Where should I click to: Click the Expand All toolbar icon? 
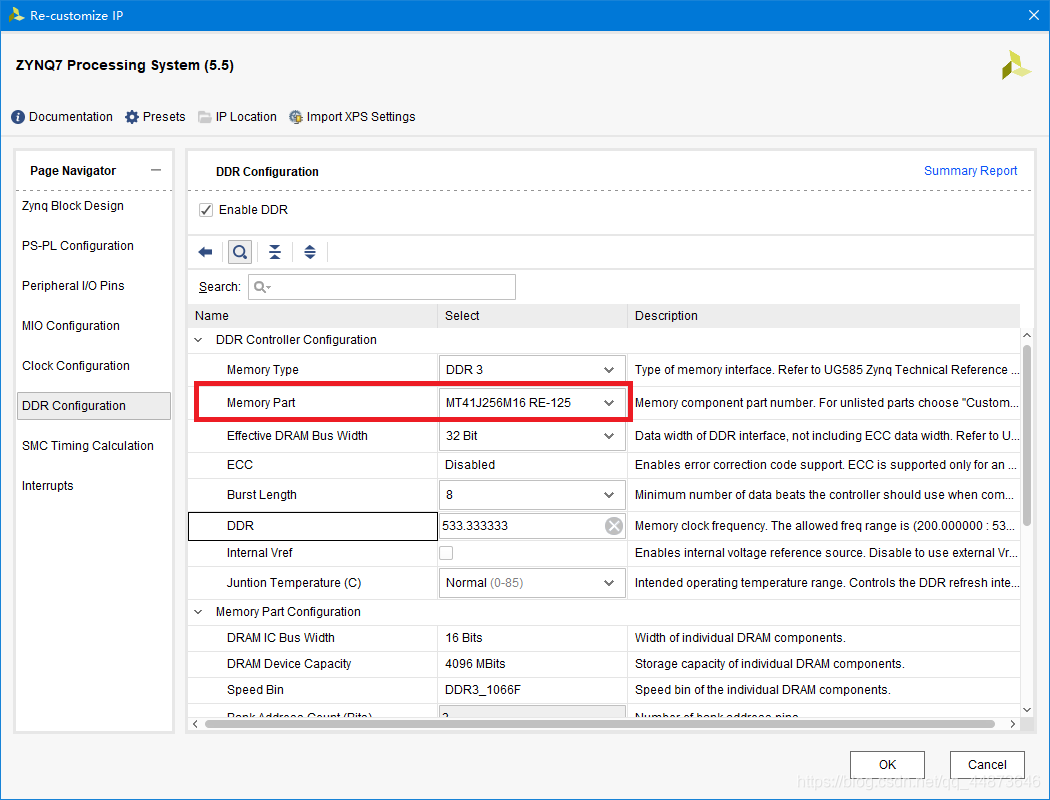(309, 252)
